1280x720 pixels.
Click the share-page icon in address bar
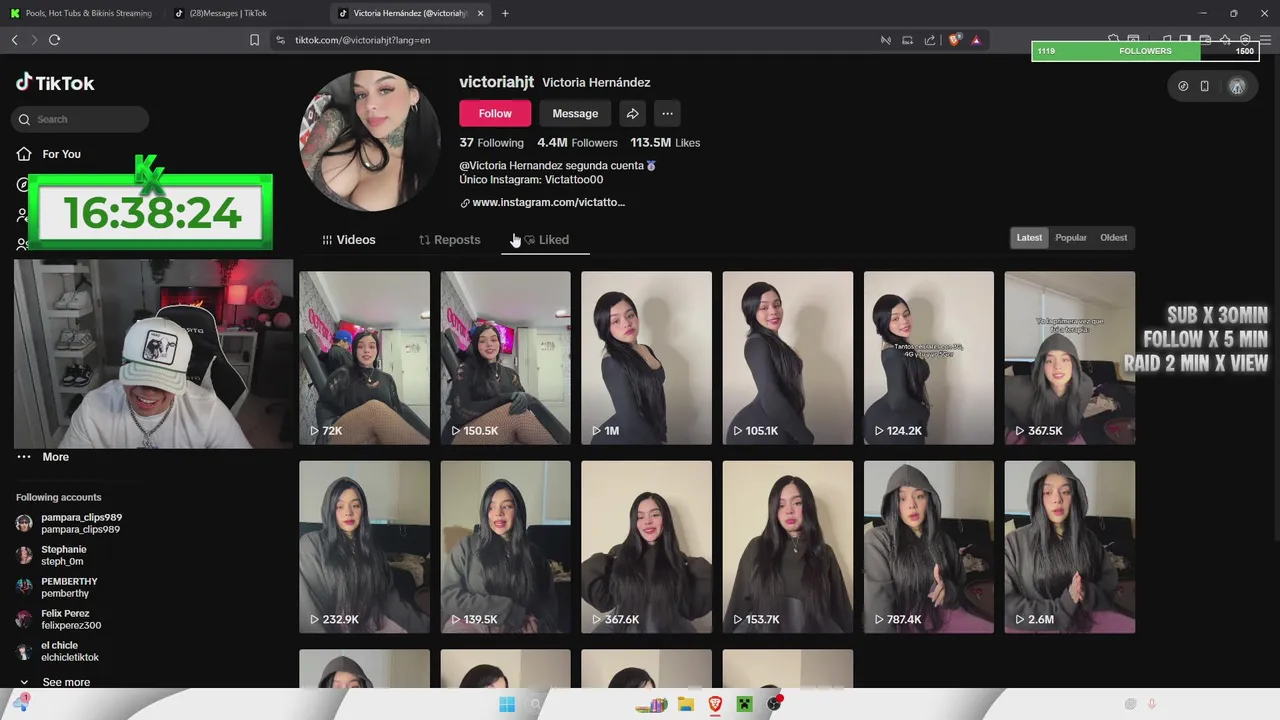point(930,40)
